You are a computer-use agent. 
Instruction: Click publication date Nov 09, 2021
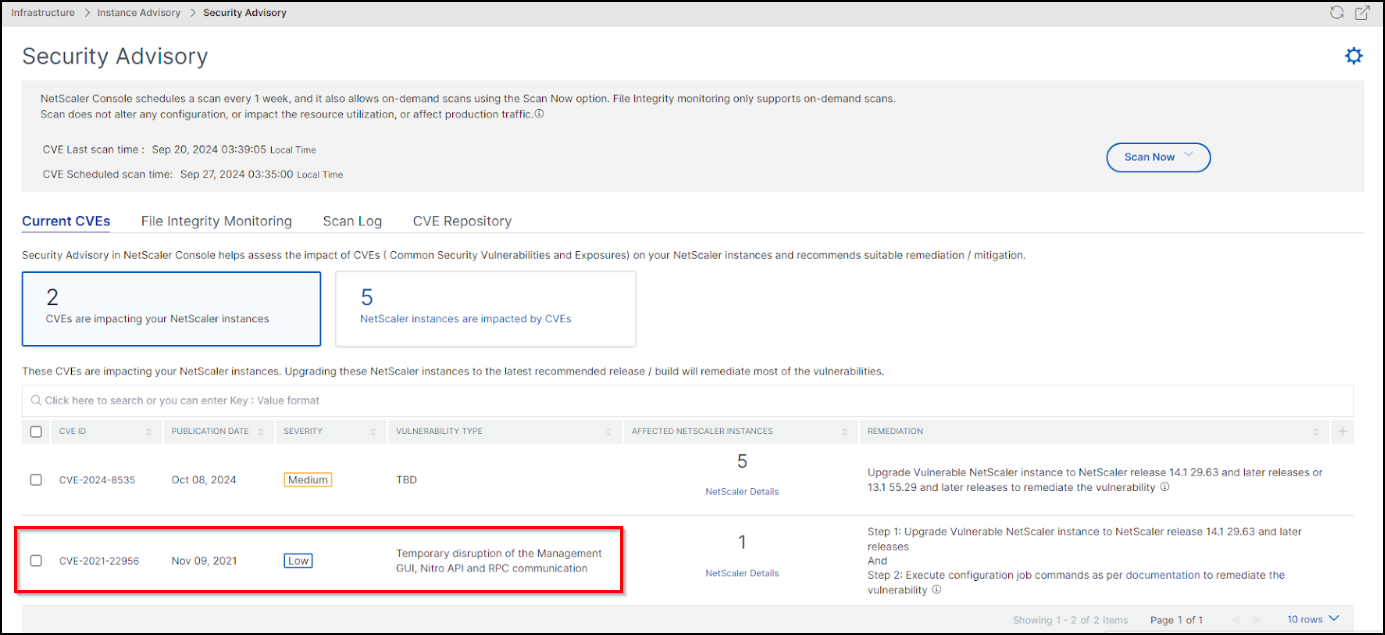tap(204, 561)
